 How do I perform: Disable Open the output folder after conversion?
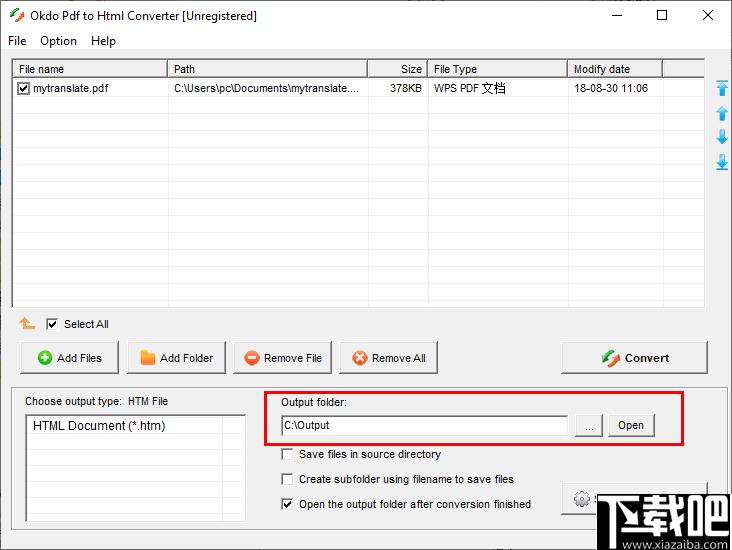[287, 504]
